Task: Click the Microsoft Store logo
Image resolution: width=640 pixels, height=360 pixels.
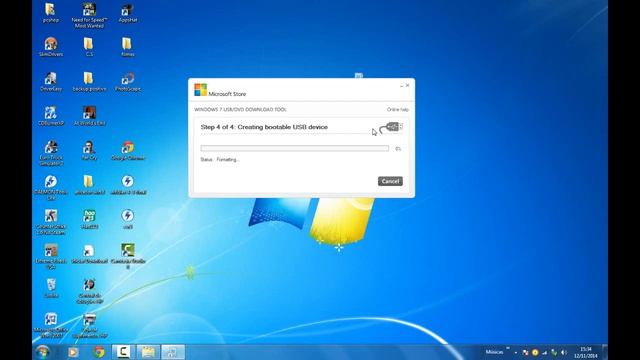Action: click(x=200, y=90)
